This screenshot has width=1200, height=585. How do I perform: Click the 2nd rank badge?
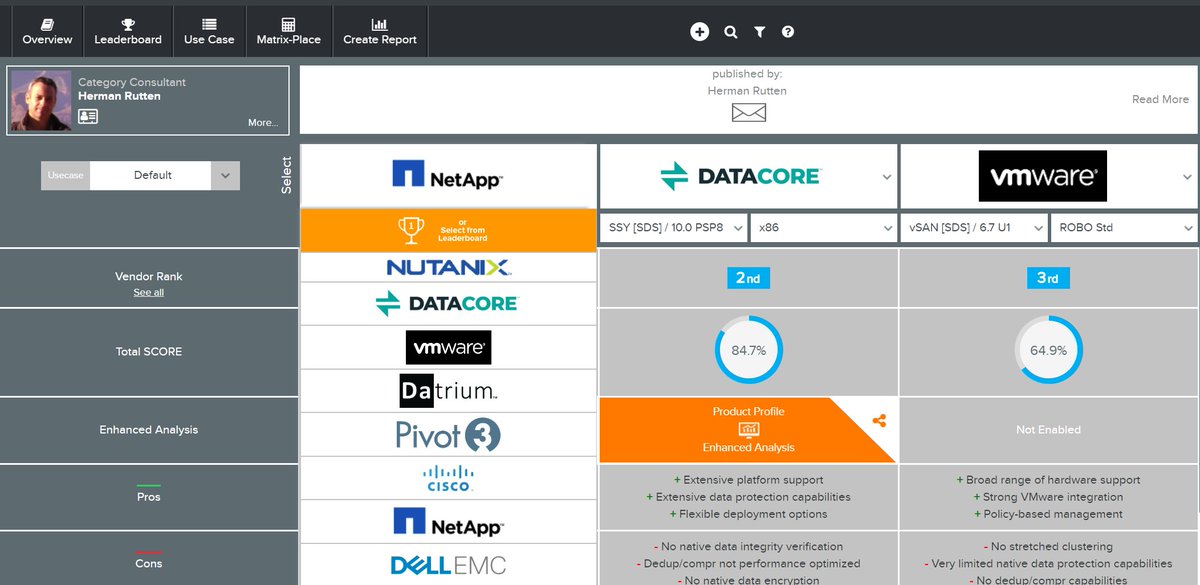pos(748,278)
